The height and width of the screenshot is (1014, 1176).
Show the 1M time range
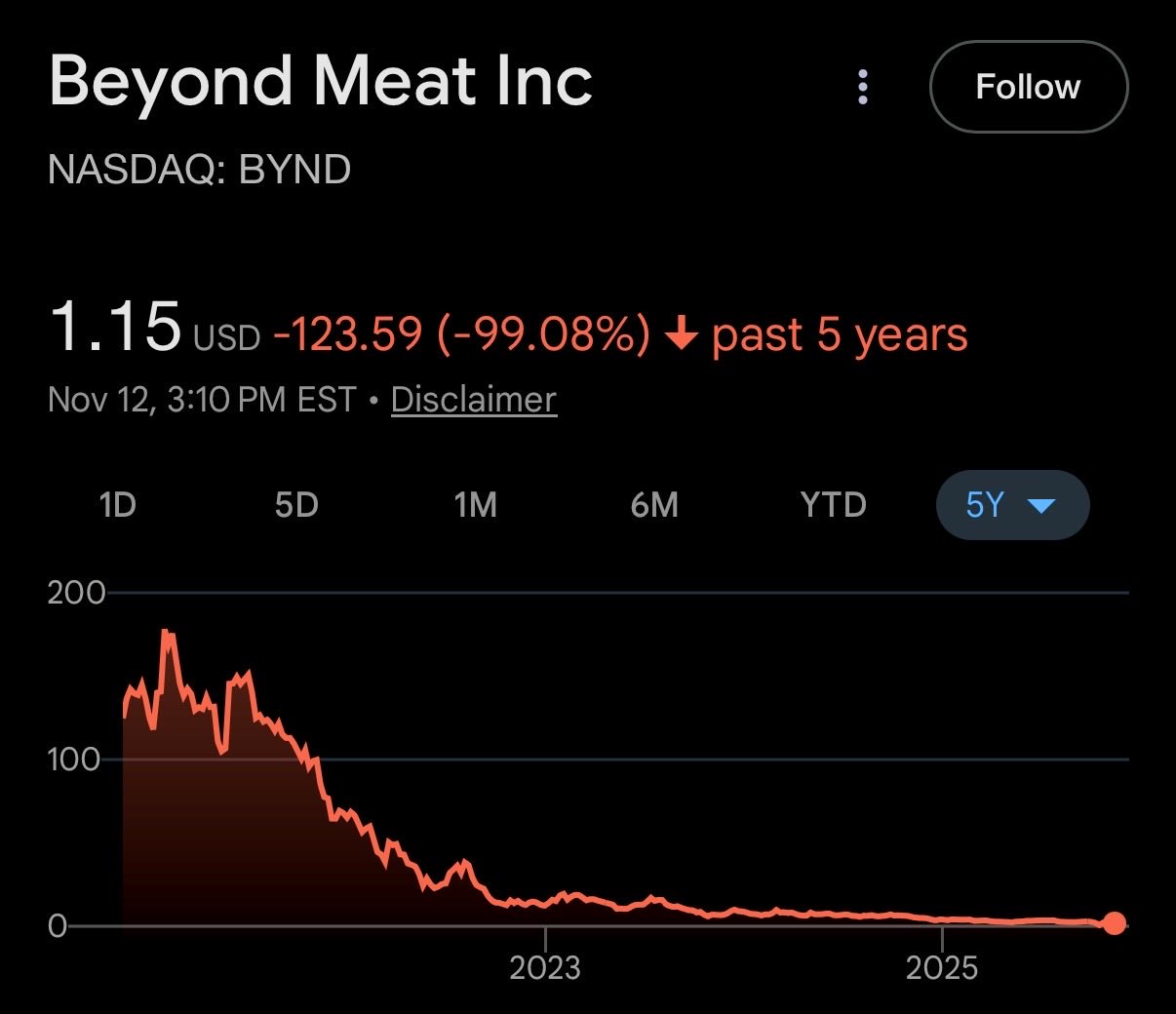pyautogui.click(x=475, y=505)
